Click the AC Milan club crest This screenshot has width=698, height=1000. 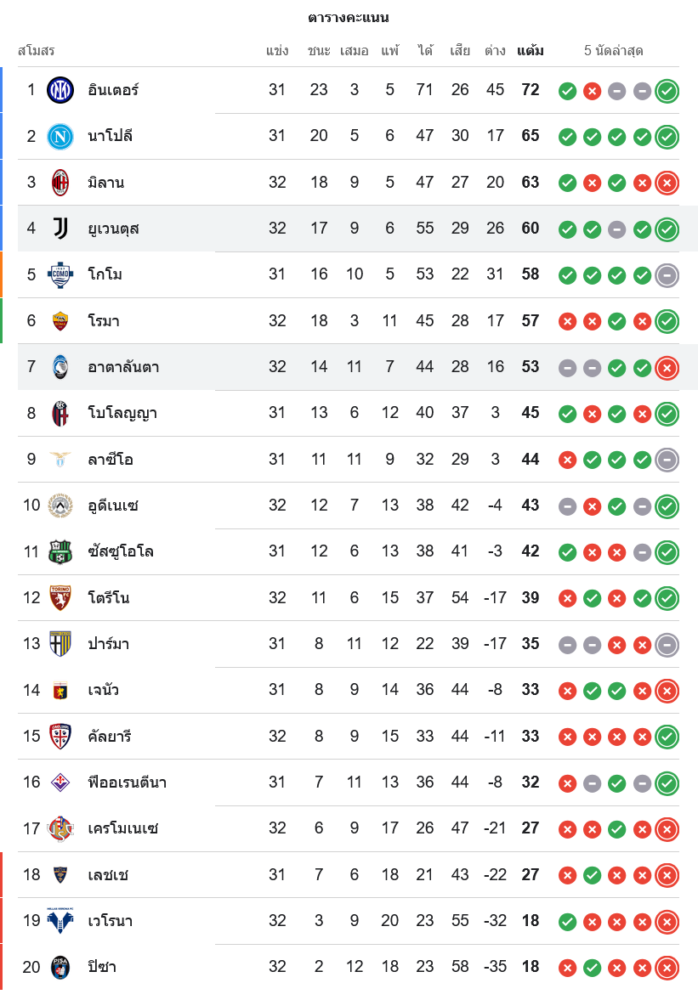click(x=60, y=182)
